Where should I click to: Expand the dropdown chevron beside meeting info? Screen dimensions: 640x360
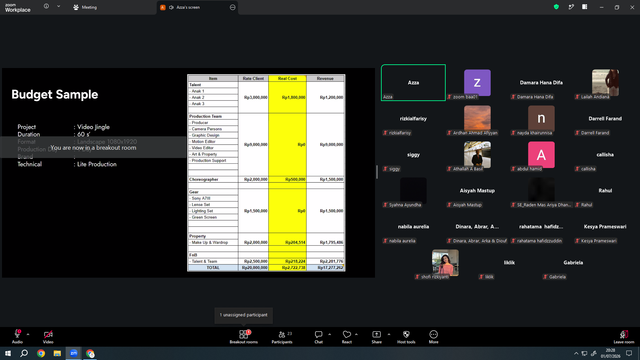coord(58,7)
